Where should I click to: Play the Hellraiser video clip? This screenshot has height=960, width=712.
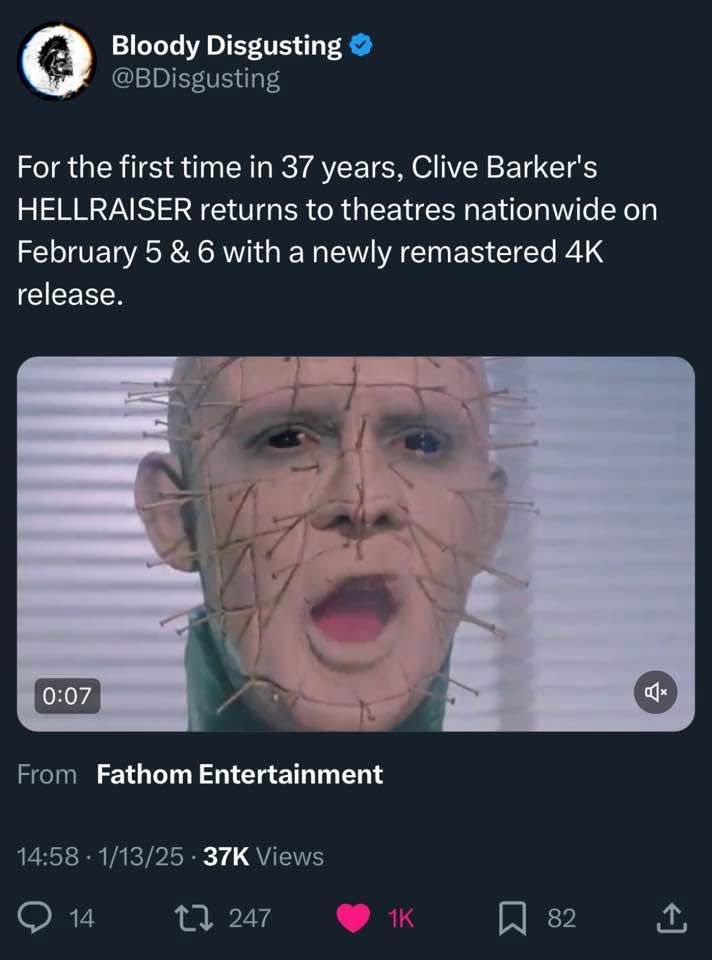(x=356, y=544)
